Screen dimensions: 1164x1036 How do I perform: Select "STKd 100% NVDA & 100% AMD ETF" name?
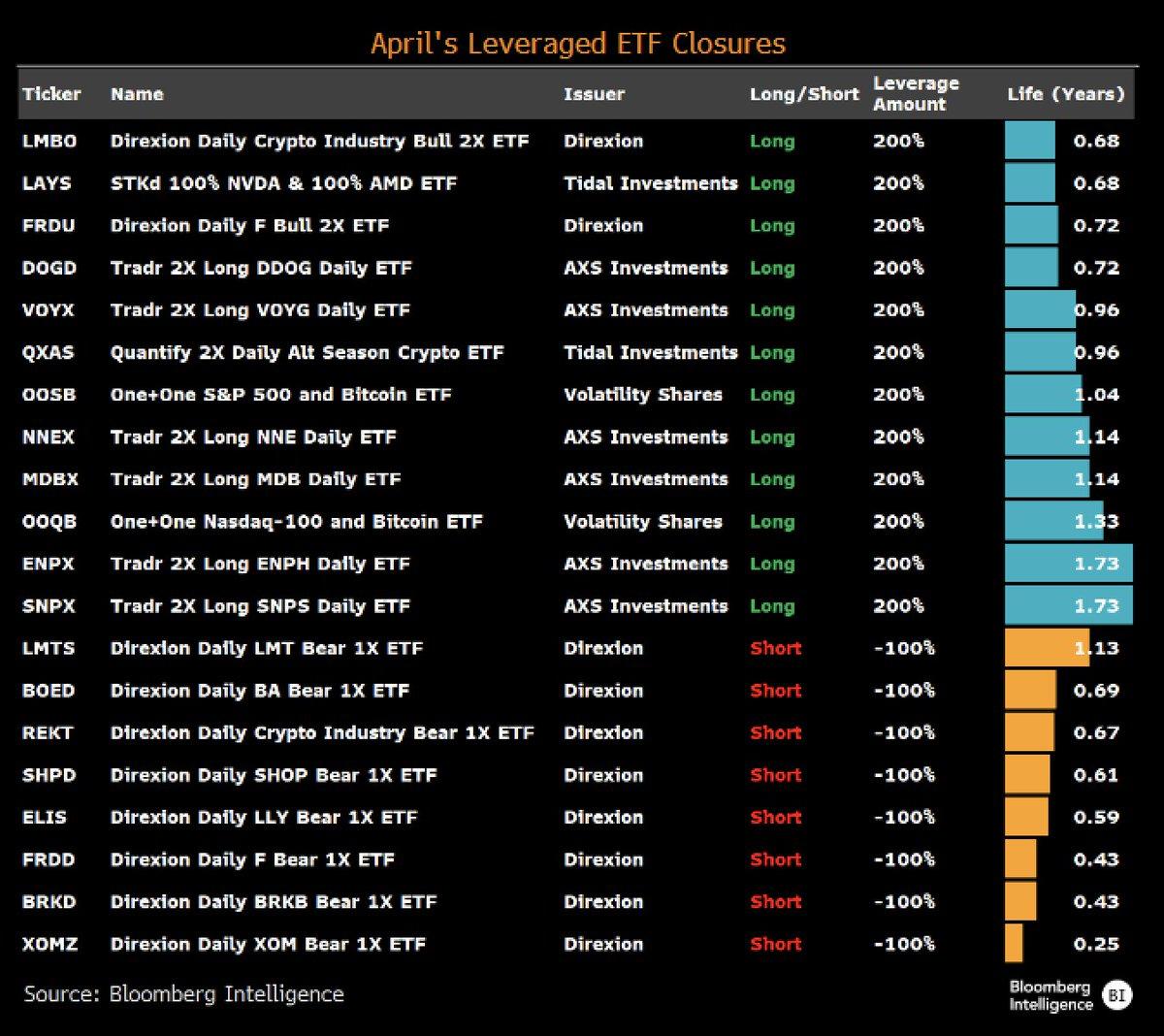283,183
